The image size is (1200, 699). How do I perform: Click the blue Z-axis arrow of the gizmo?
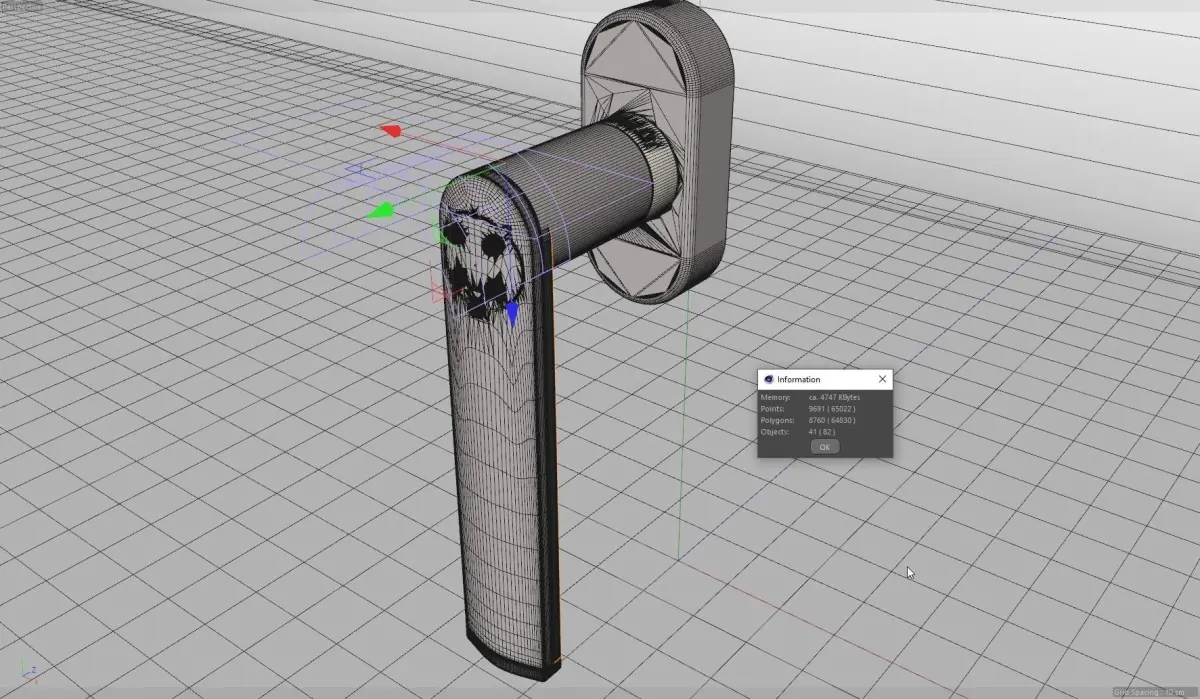[512, 316]
